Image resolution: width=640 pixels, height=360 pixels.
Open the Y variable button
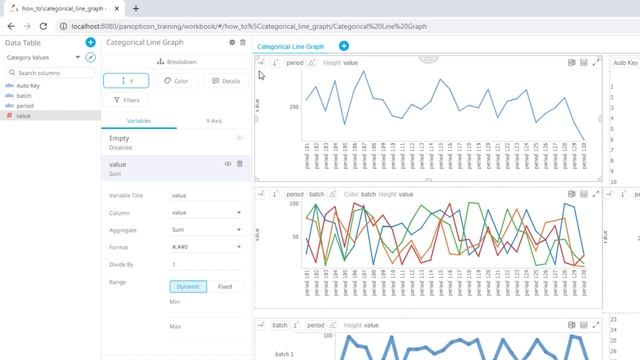pyautogui.click(x=126, y=81)
